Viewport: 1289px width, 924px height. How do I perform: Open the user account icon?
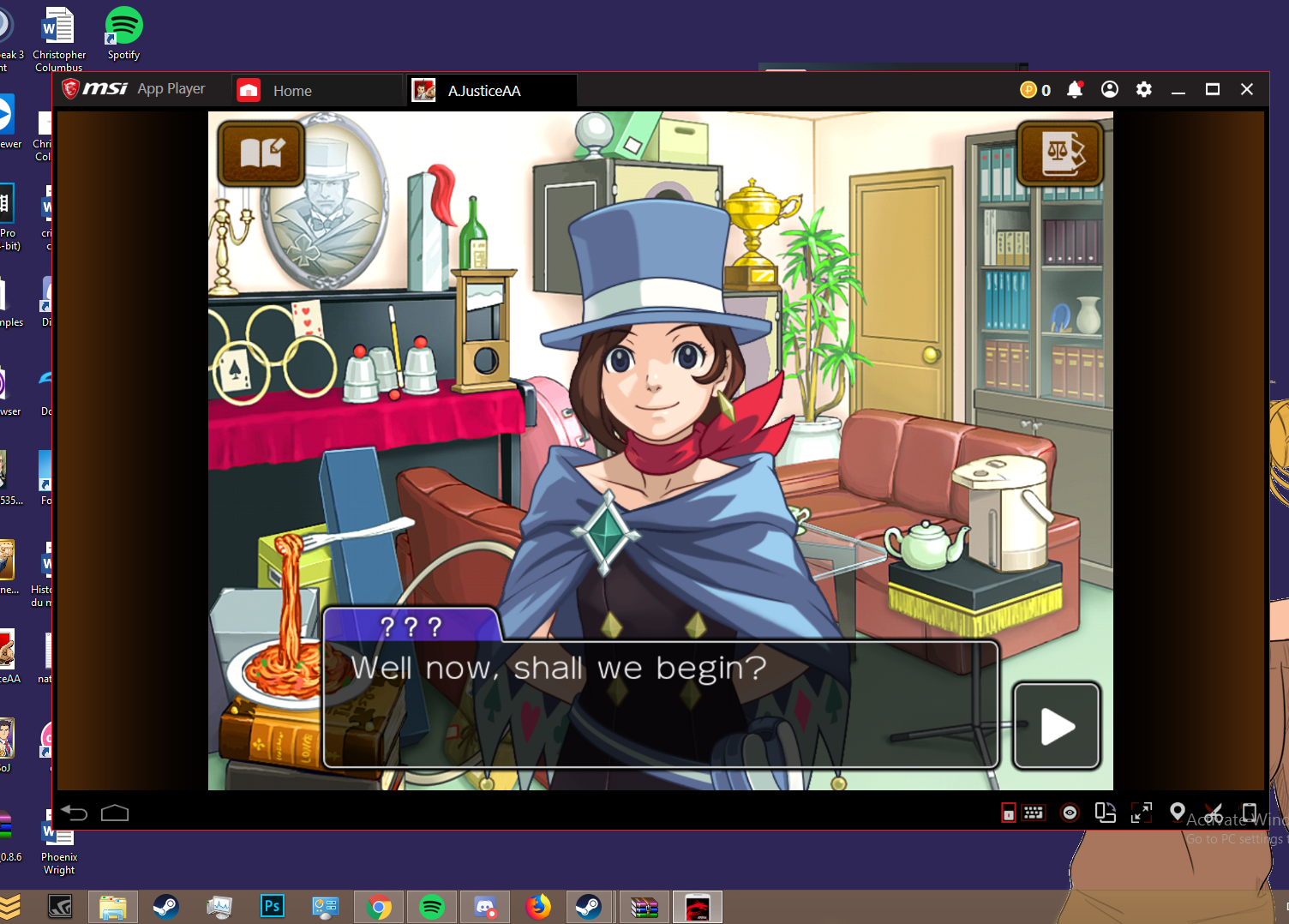[x=1110, y=90]
